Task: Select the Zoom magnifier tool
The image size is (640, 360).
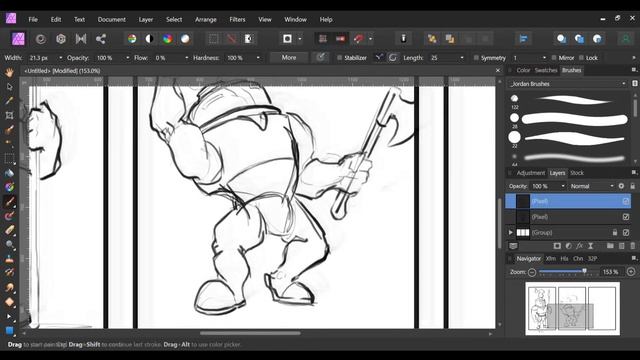Action: coord(9,244)
